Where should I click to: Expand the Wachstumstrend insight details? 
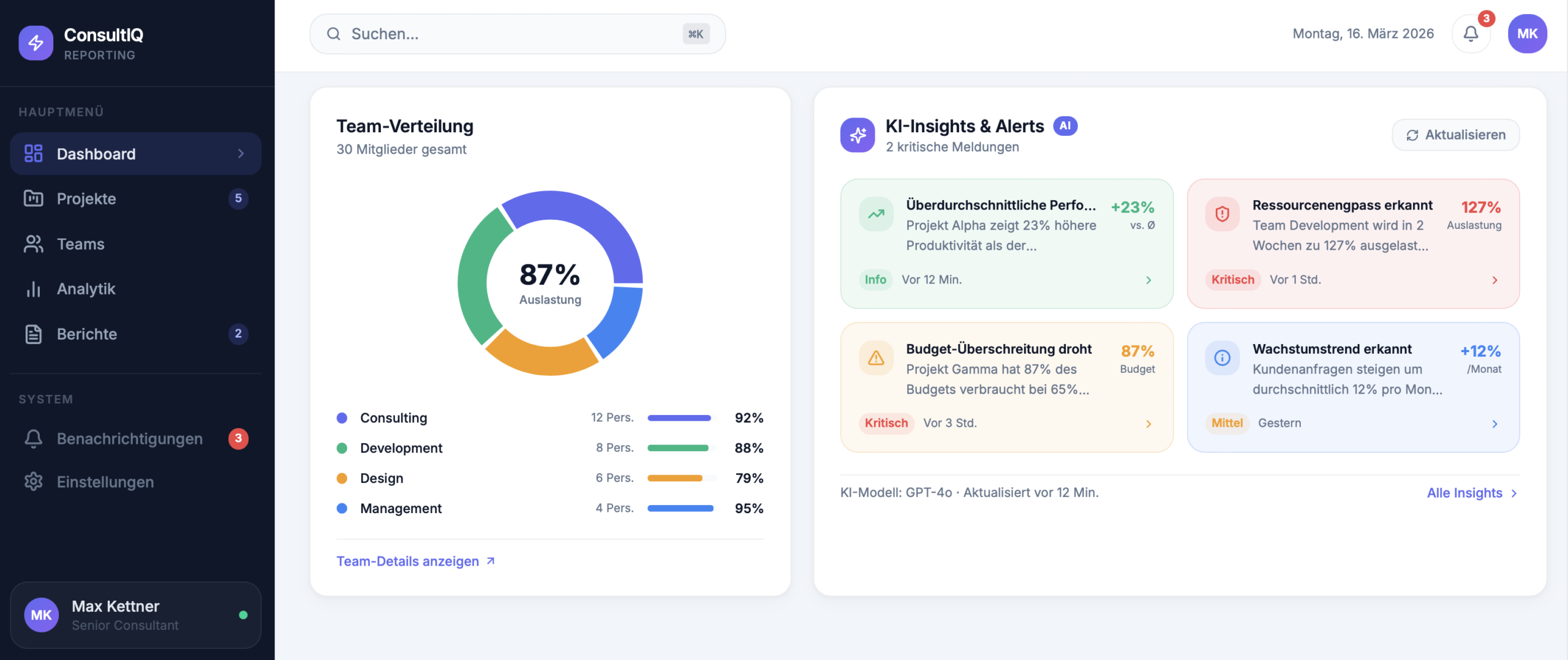pos(1494,424)
